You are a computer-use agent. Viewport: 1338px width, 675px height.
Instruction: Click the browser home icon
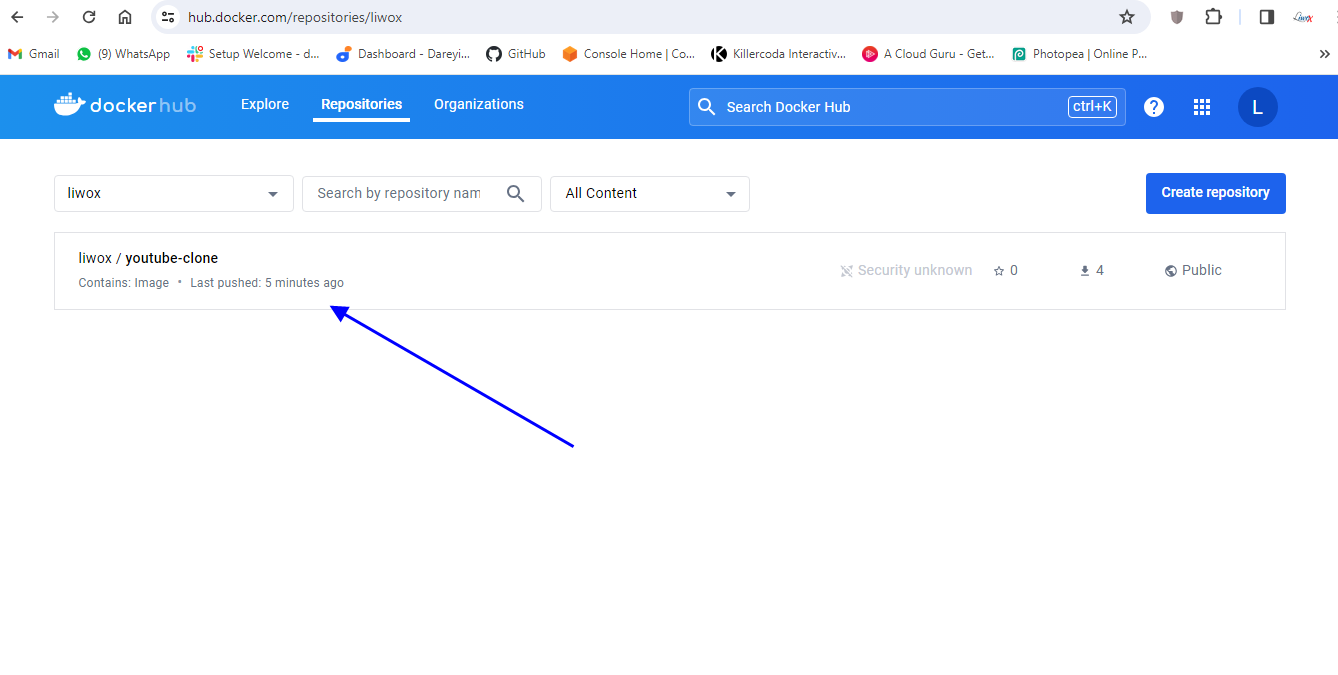coord(125,17)
